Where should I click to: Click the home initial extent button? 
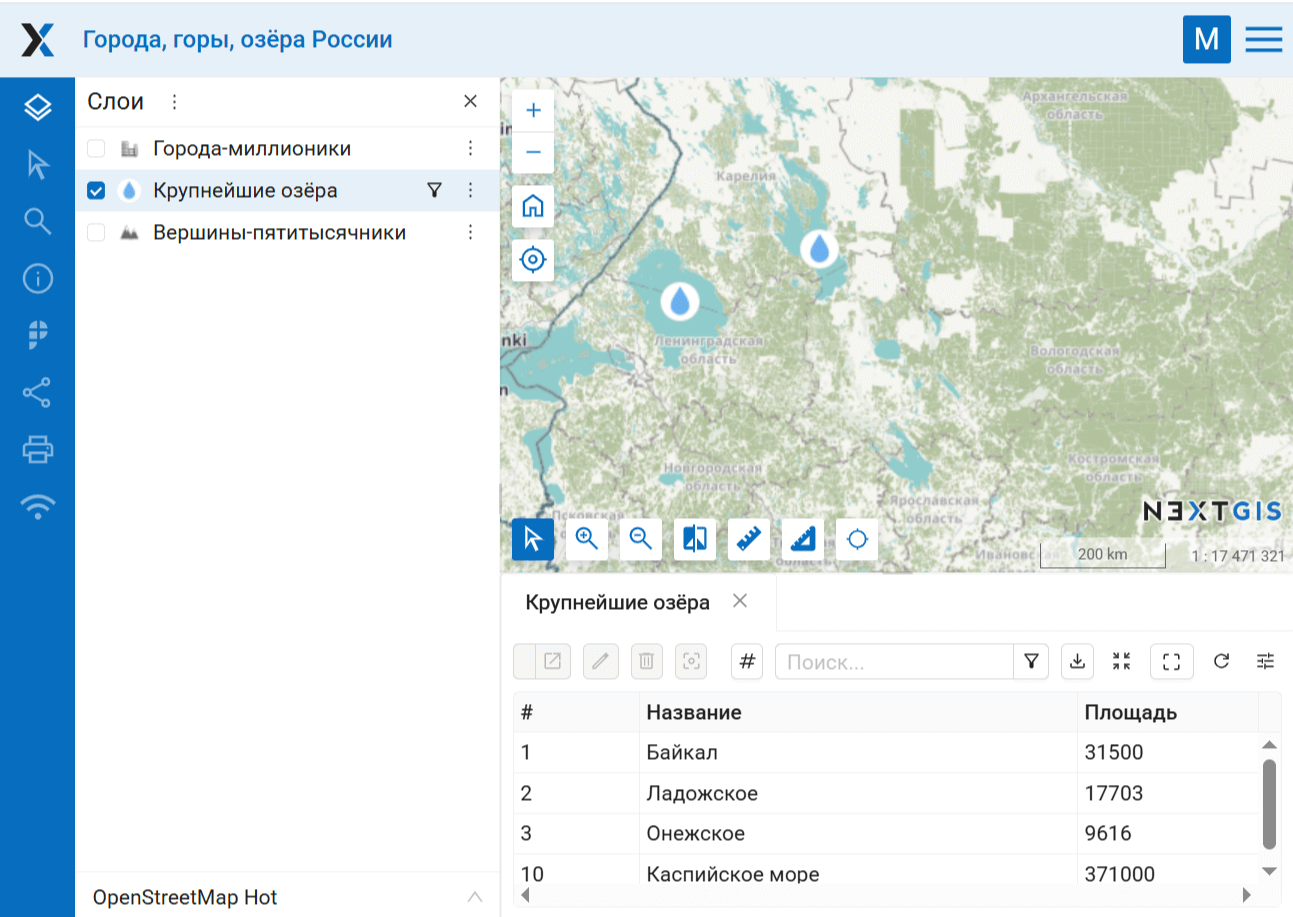point(533,207)
